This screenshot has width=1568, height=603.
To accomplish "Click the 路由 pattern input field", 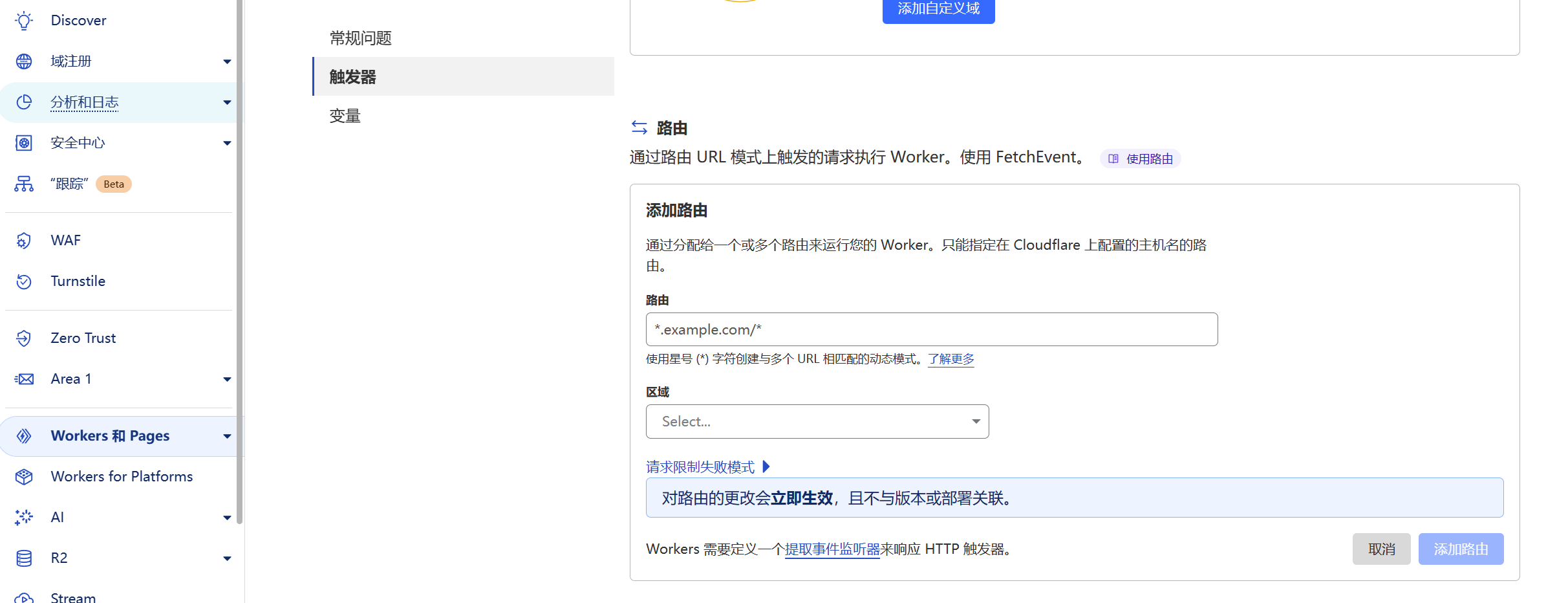I will 931,330.
